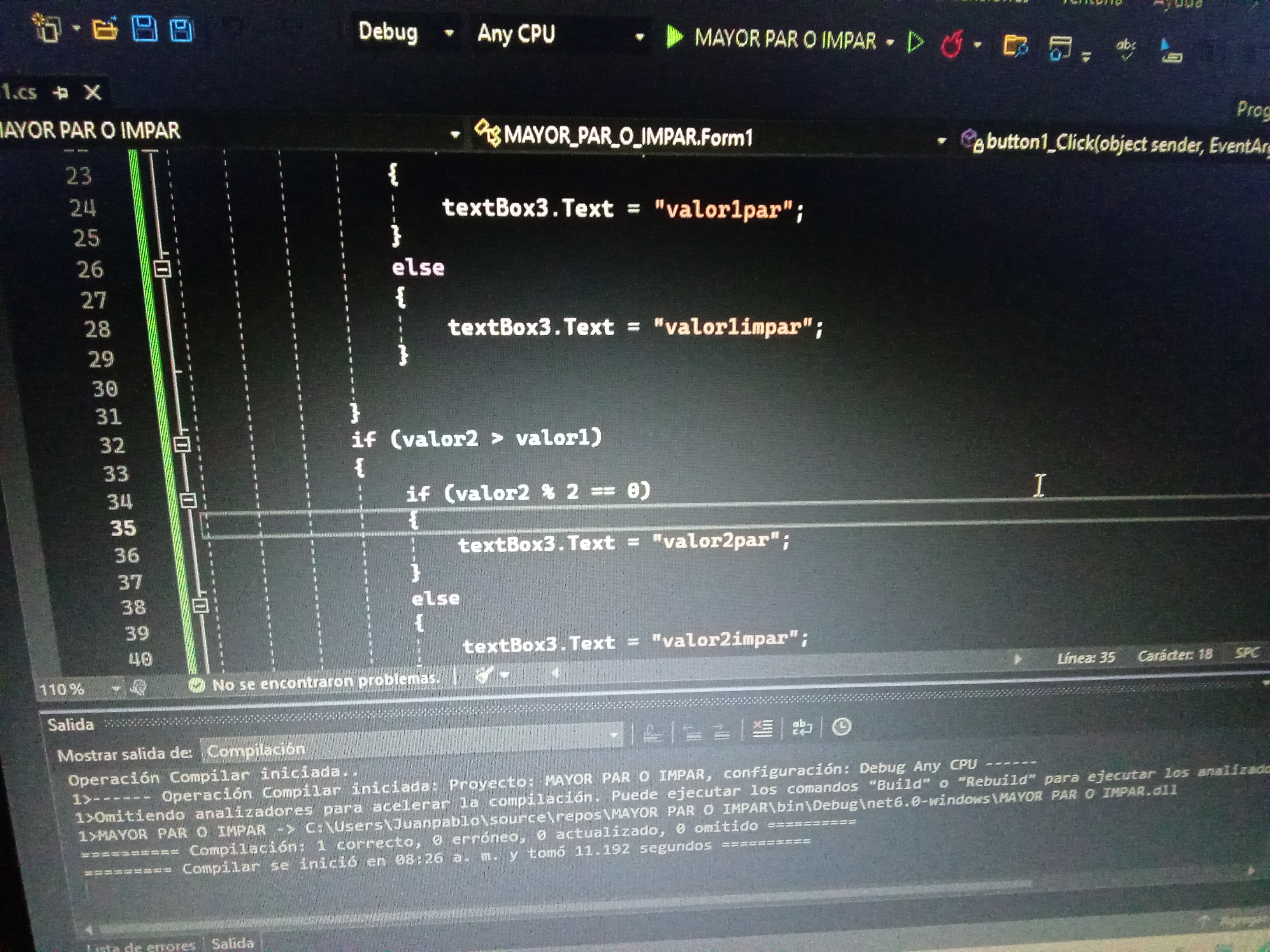Image resolution: width=1270 pixels, height=952 pixels.
Task: Select the Salida bottom tab
Action: (x=233, y=943)
